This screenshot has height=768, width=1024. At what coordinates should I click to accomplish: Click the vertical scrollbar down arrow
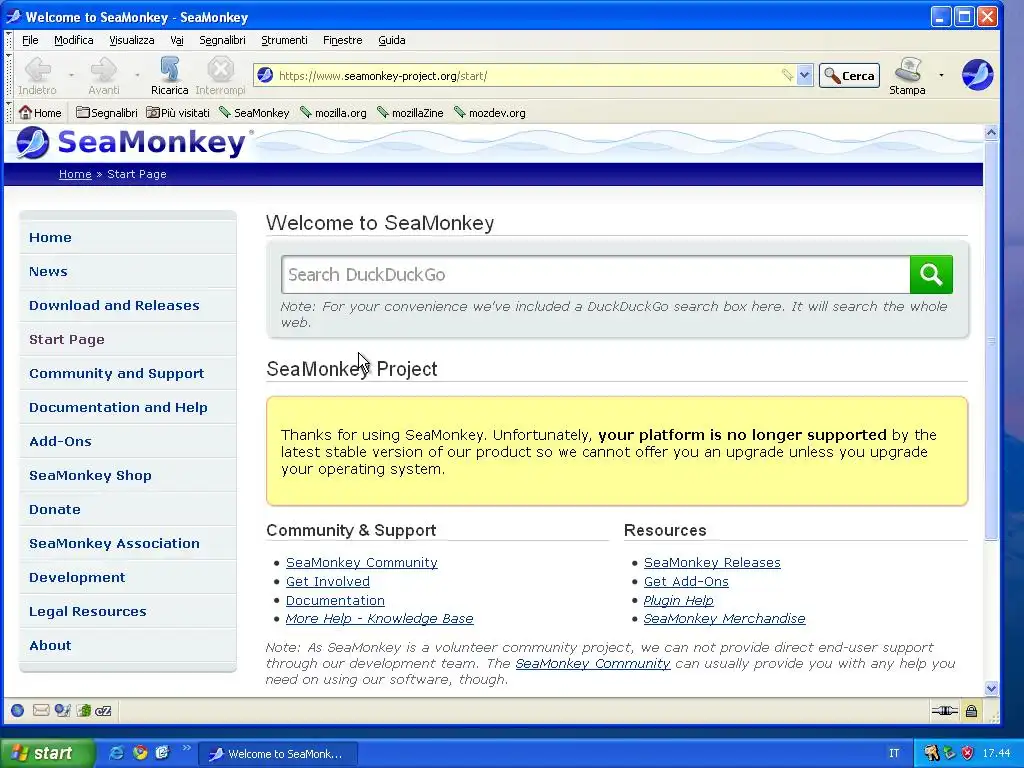coord(991,688)
